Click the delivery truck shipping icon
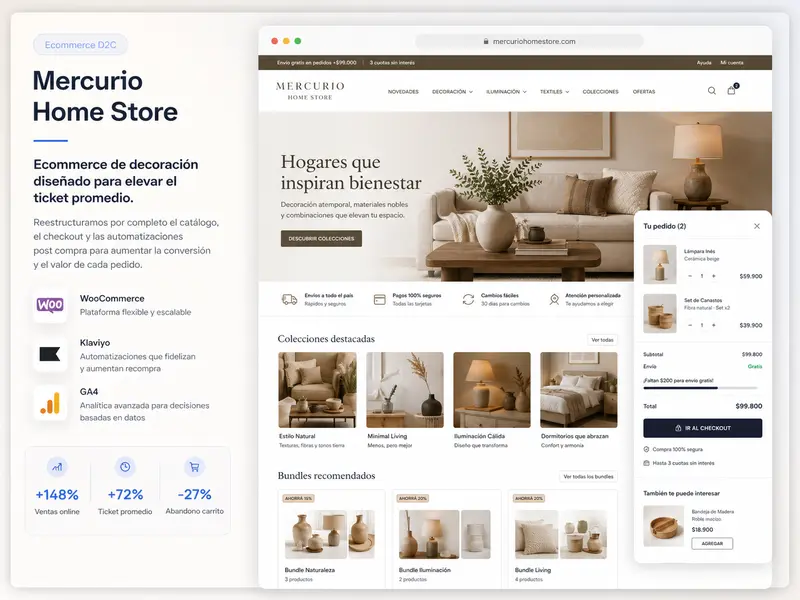Screen dimensions: 800x600 [x=289, y=299]
